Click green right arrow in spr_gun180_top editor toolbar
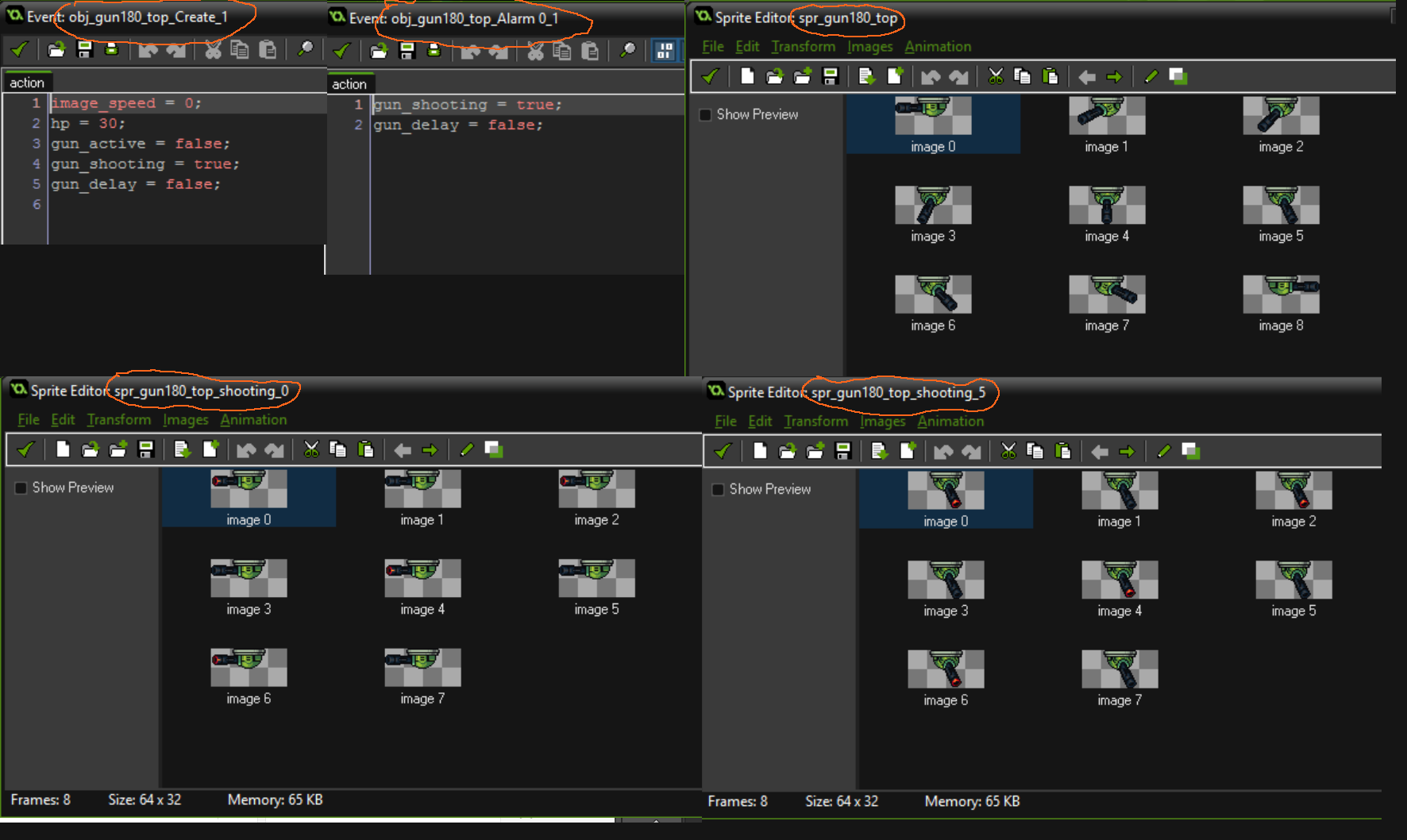1407x840 pixels. (1114, 77)
